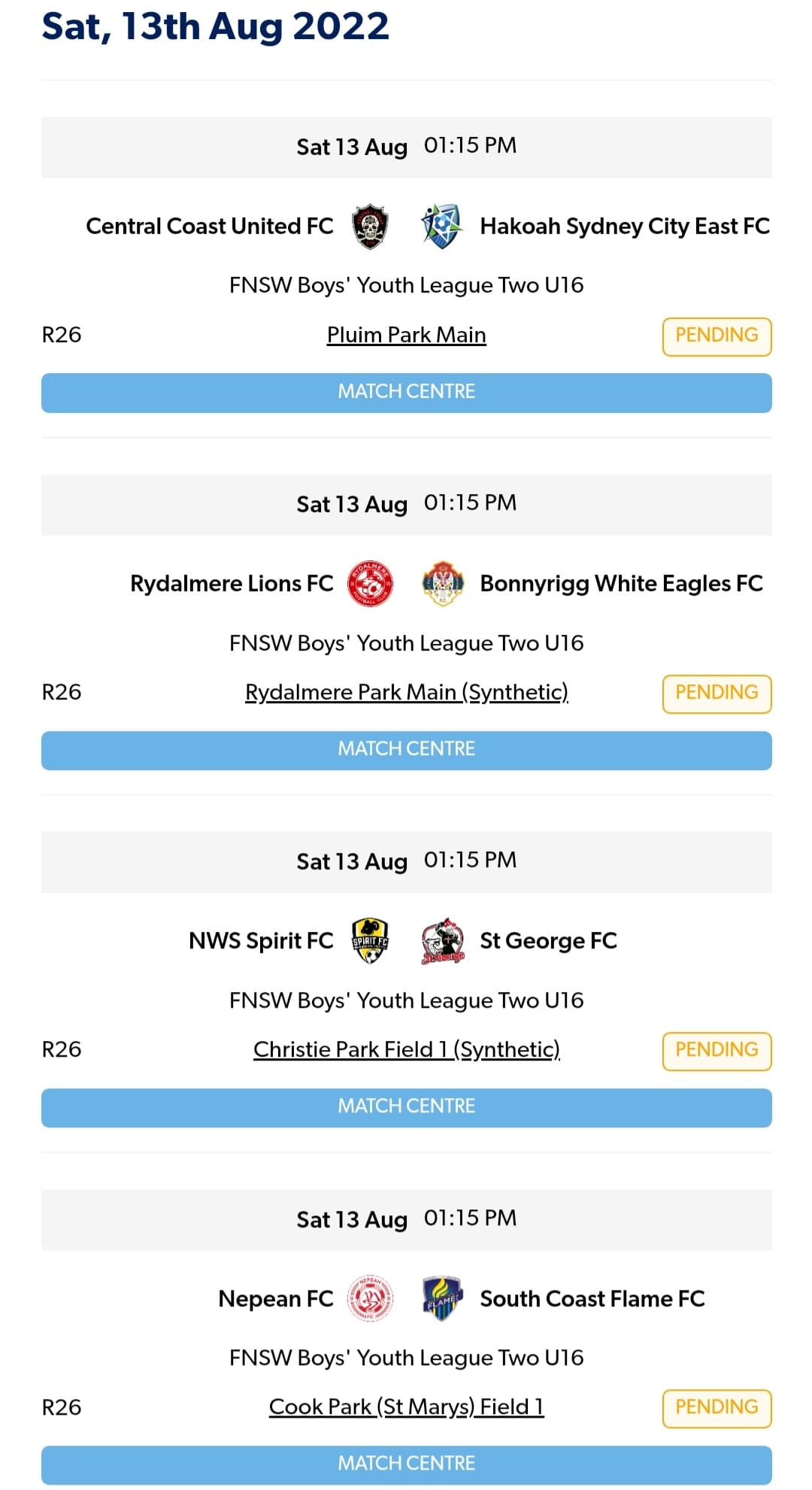Click Rydalmere Lions FC team name
812x1490 pixels.
pos(231,583)
